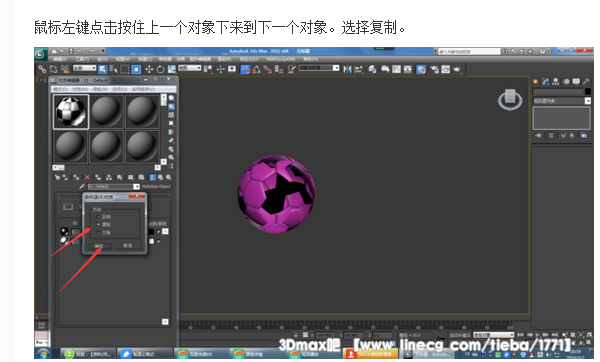Click the object color swatch in command panel
Screen dimensions: 600x362
pos(588,91)
